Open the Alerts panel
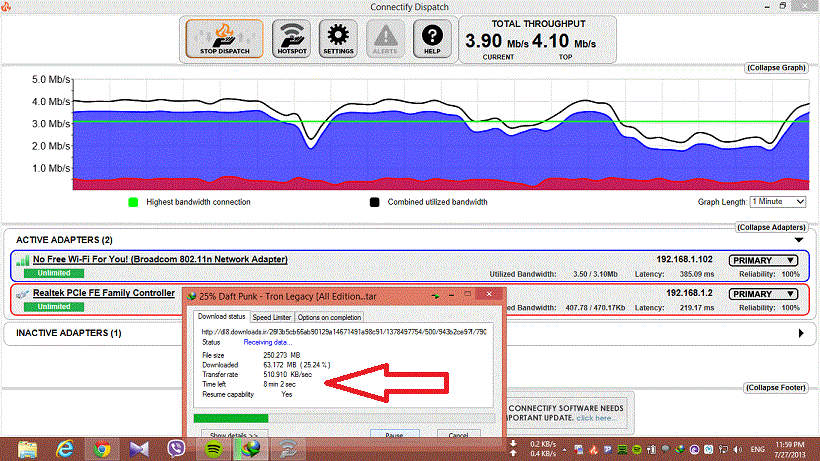Screen dimensions: 820x461 [x=385, y=39]
